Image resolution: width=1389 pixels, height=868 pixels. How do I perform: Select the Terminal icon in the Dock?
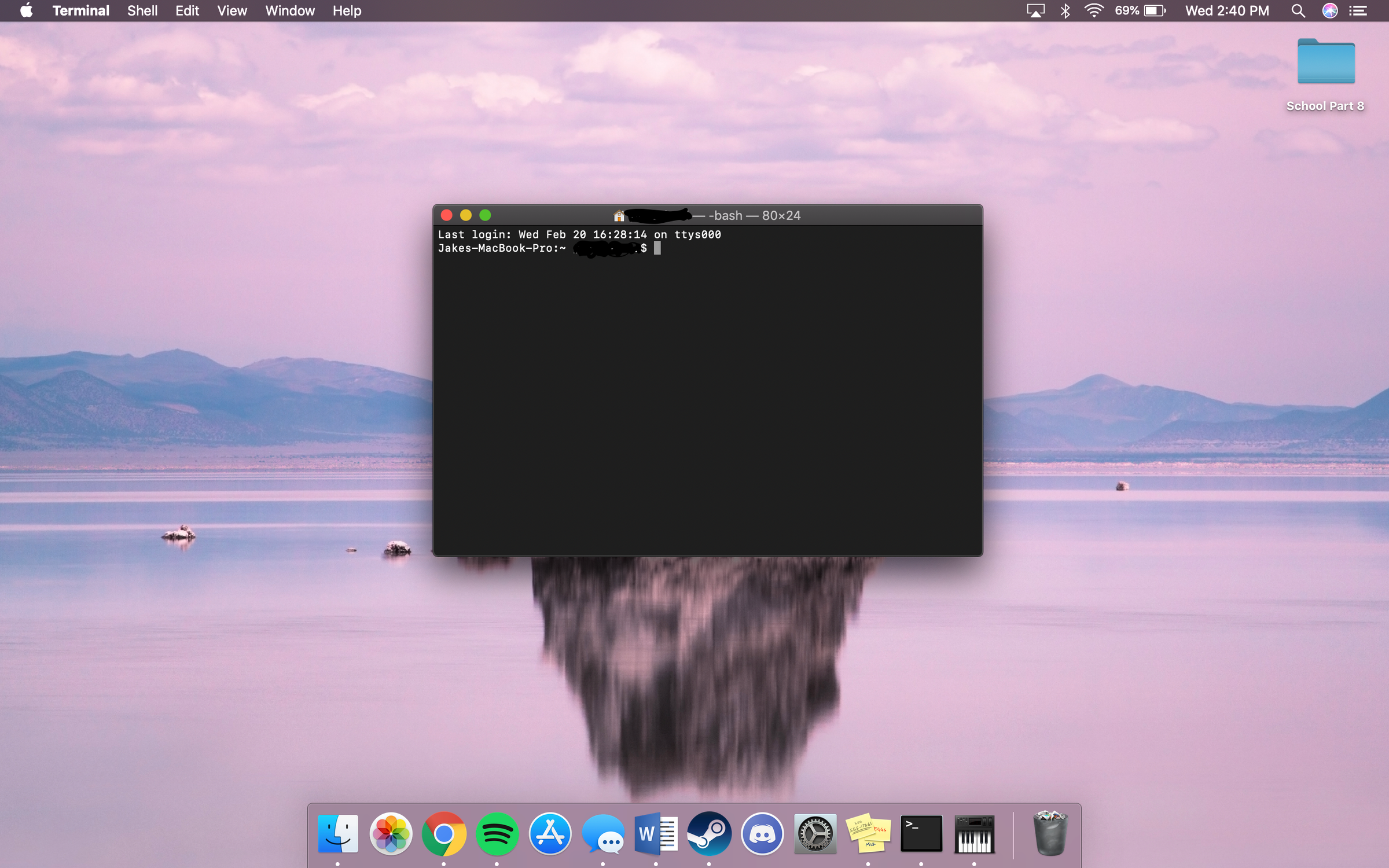click(921, 834)
